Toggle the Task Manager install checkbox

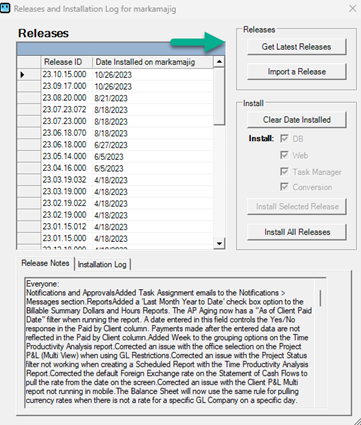coord(284,171)
